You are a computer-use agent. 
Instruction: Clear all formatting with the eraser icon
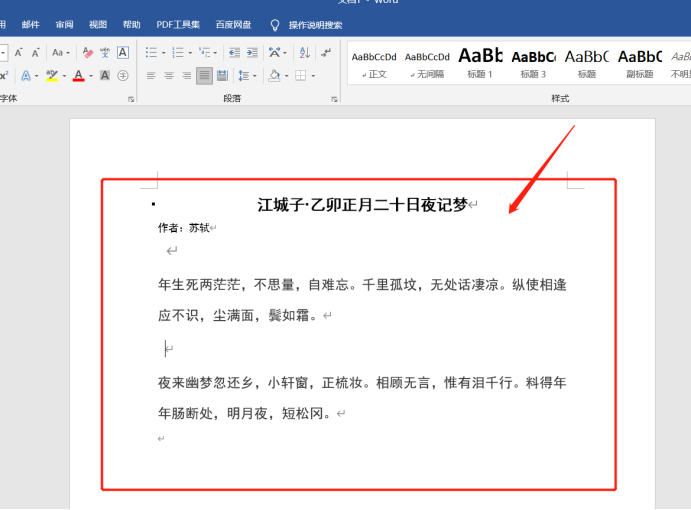88,53
